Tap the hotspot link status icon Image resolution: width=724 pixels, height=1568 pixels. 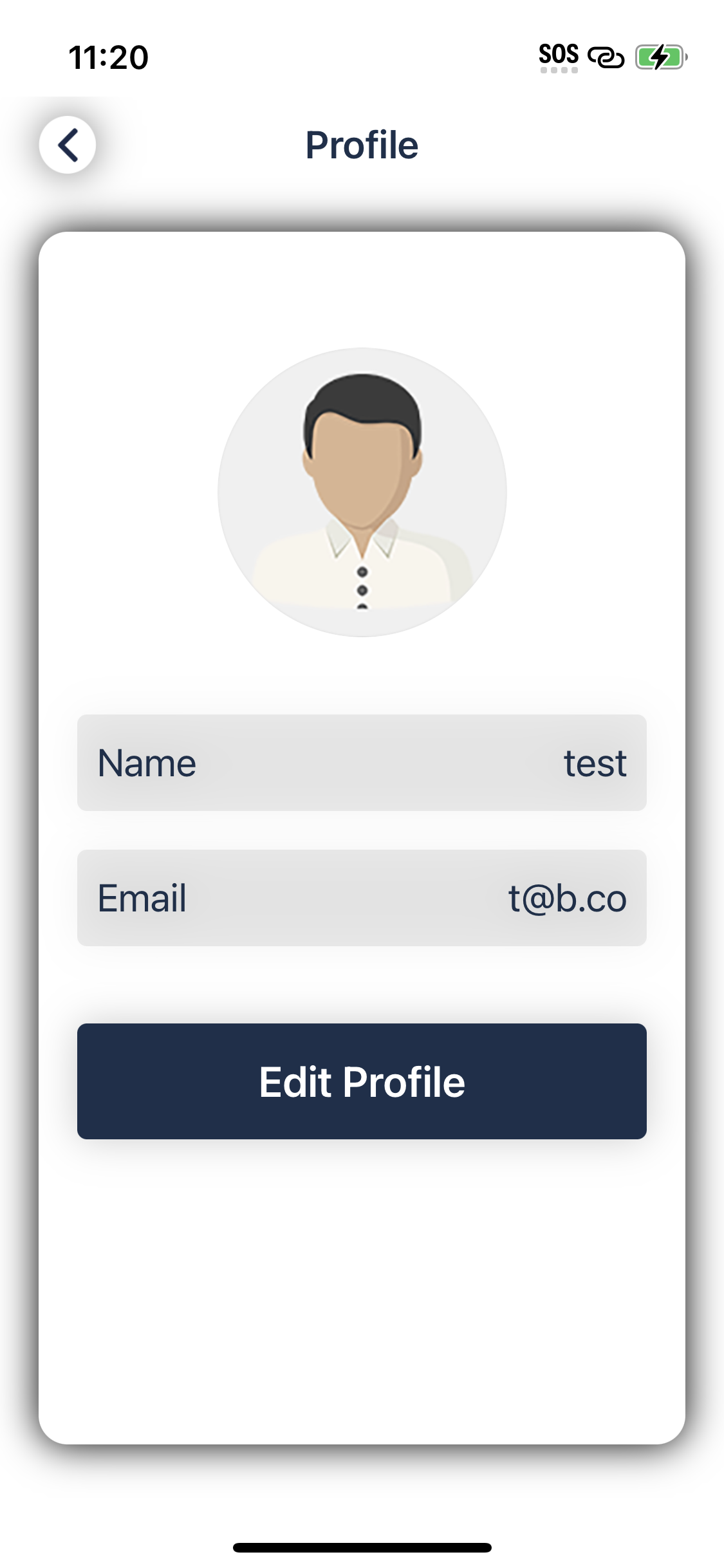tap(606, 57)
